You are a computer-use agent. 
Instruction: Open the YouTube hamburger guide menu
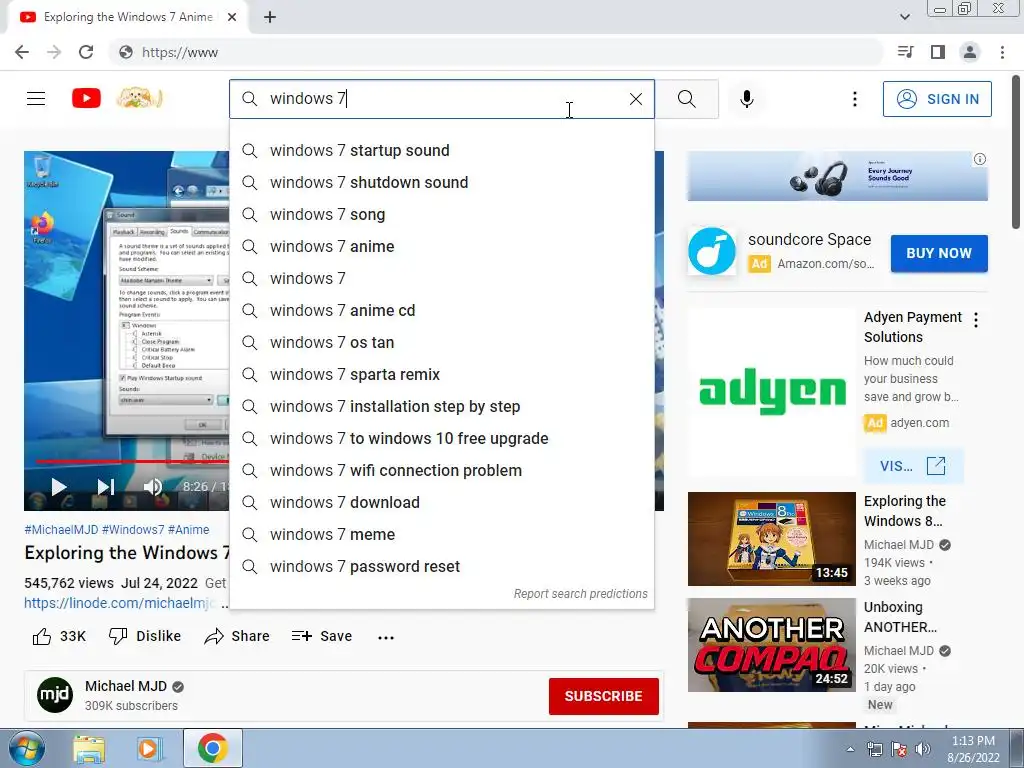[x=36, y=99]
